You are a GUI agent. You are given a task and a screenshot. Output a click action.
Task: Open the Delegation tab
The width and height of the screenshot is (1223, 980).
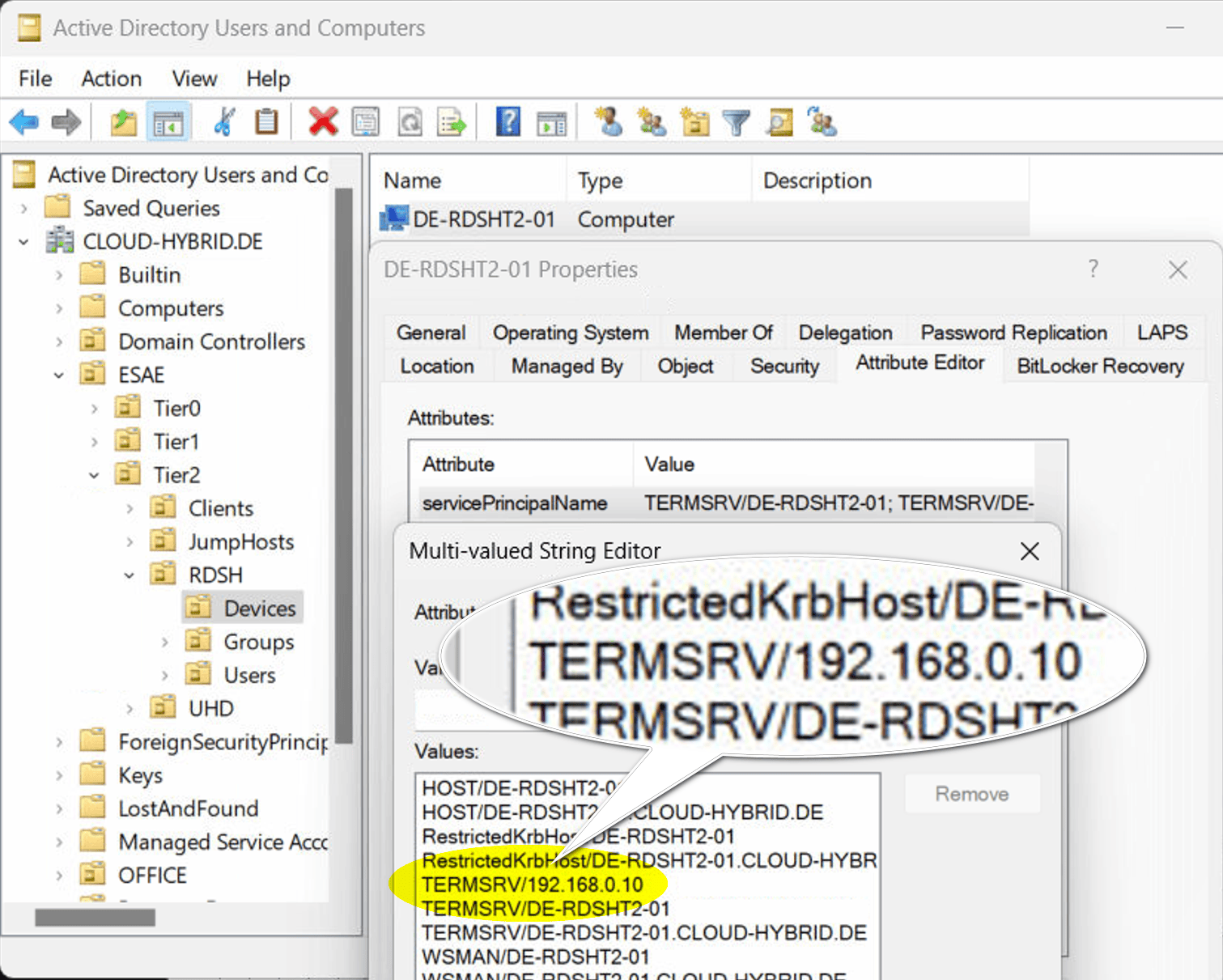pyautogui.click(x=844, y=333)
